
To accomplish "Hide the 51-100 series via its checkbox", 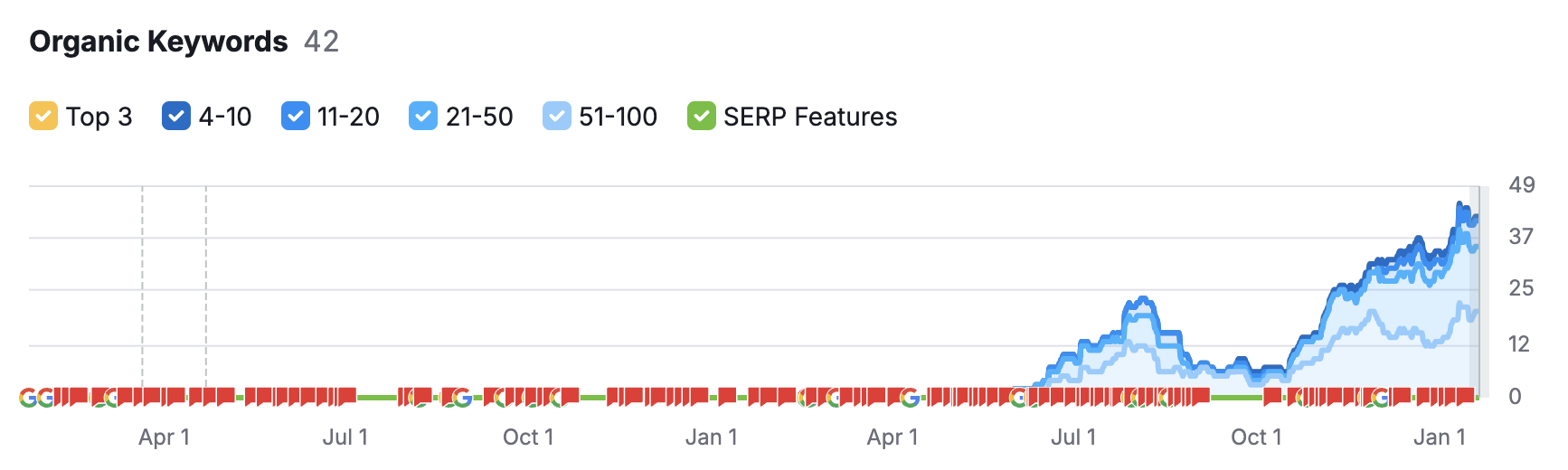I will coord(557,117).
